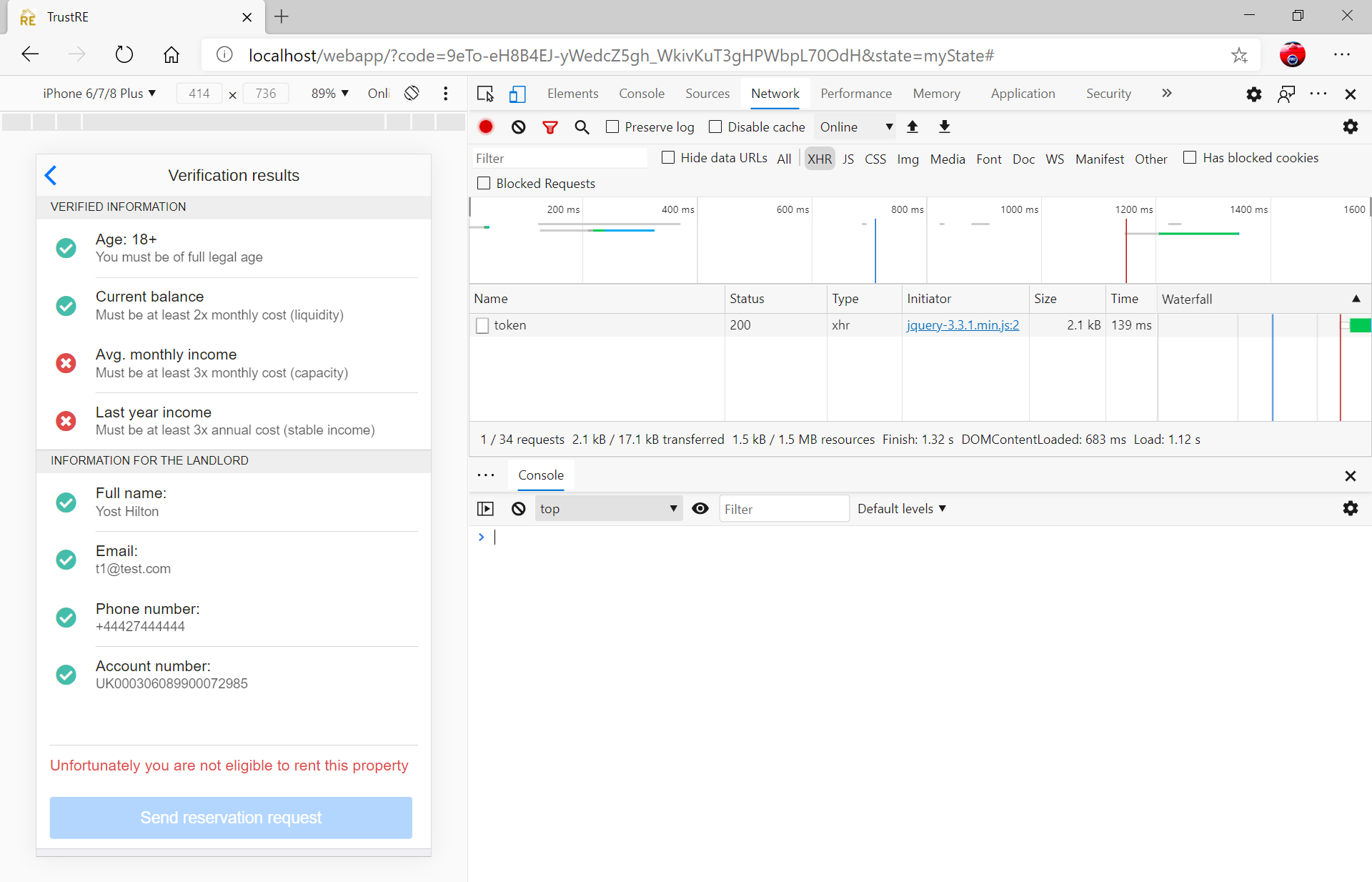Clear the network log
Viewport: 1372px width, 882px height.
519,127
